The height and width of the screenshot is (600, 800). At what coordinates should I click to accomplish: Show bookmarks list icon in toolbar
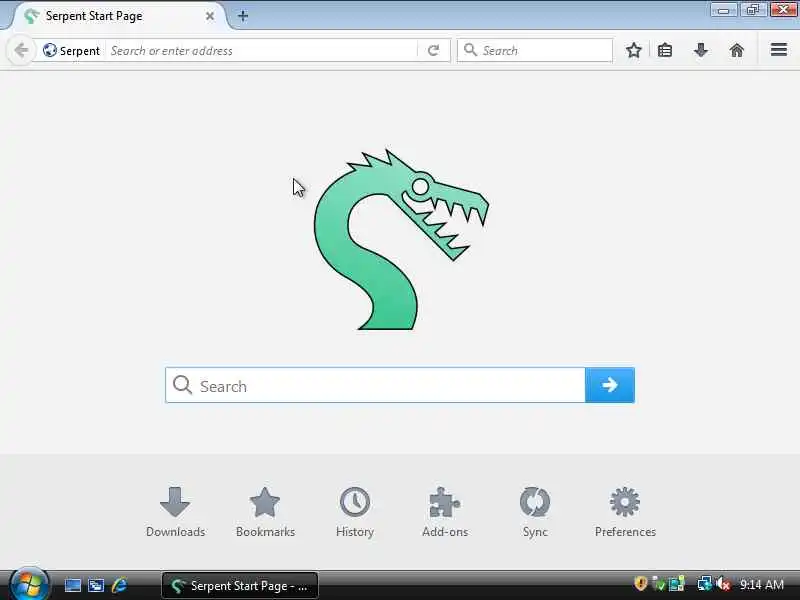(665, 51)
